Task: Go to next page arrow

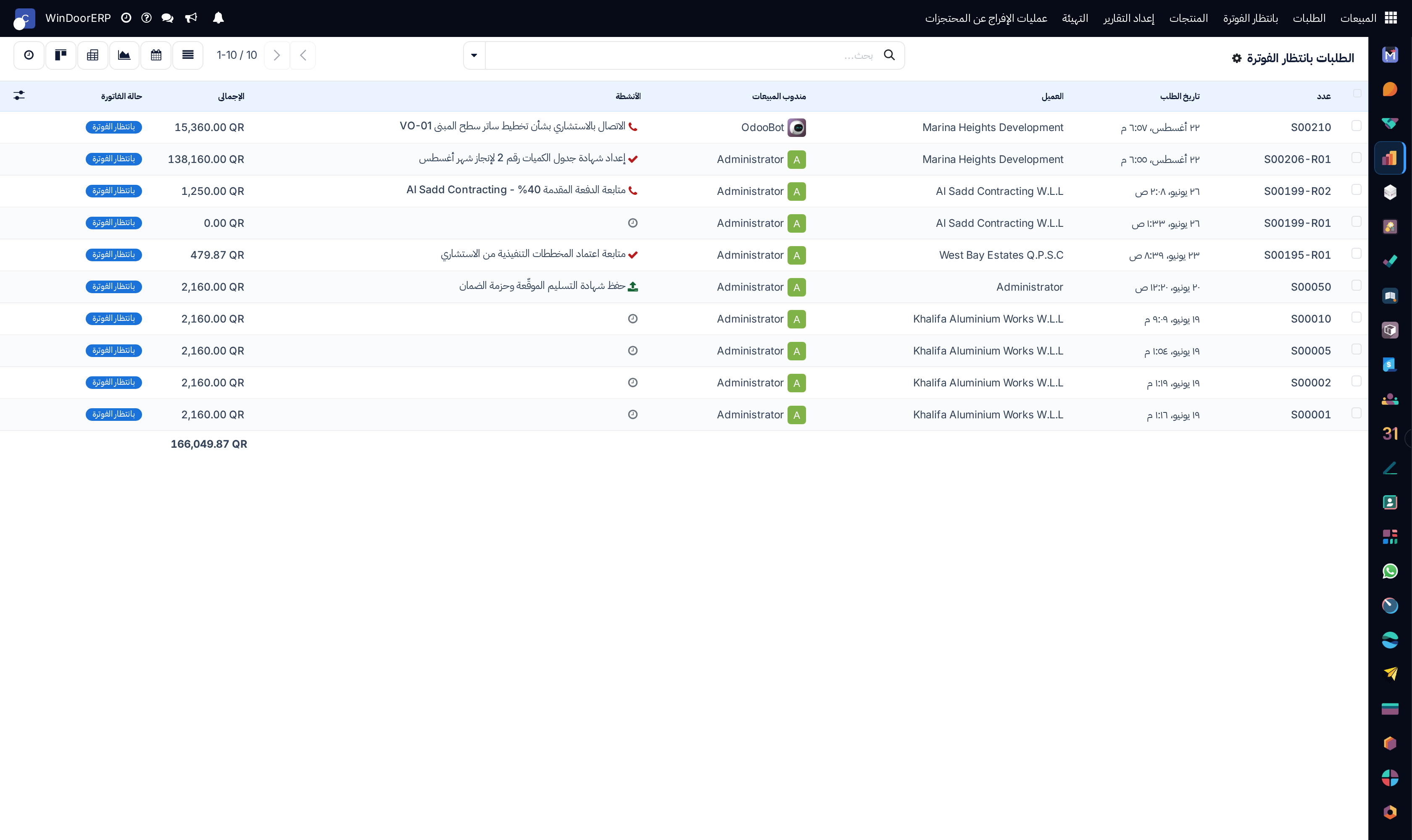Action: [x=277, y=55]
